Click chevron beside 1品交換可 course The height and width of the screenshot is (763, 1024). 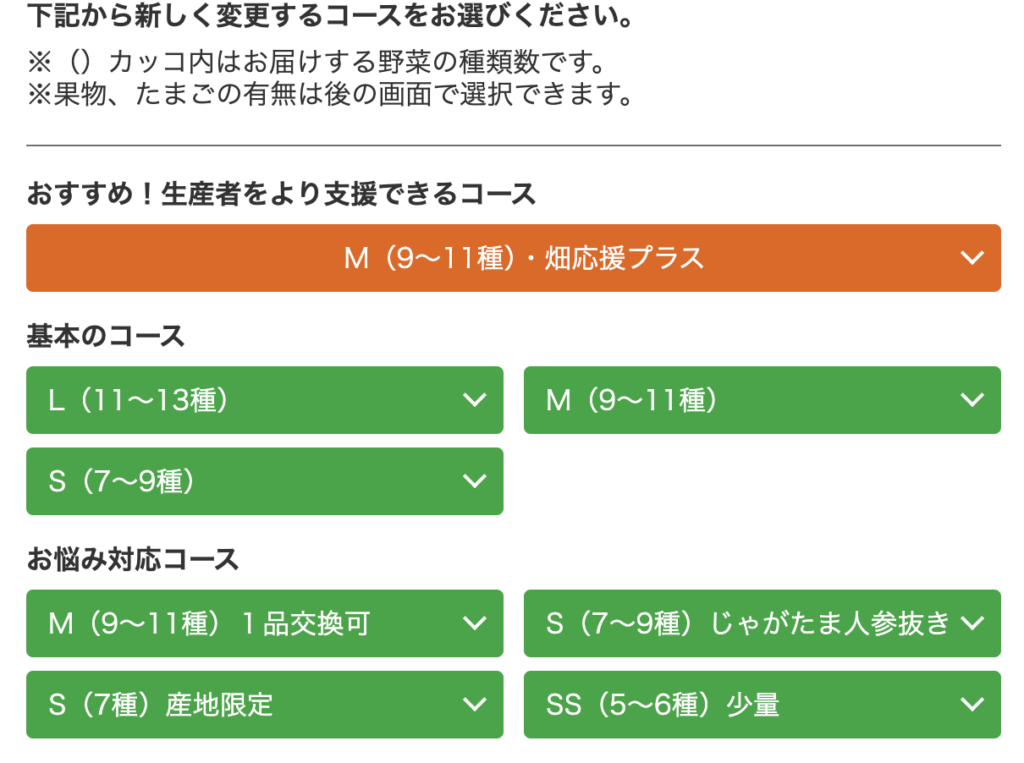[475, 623]
